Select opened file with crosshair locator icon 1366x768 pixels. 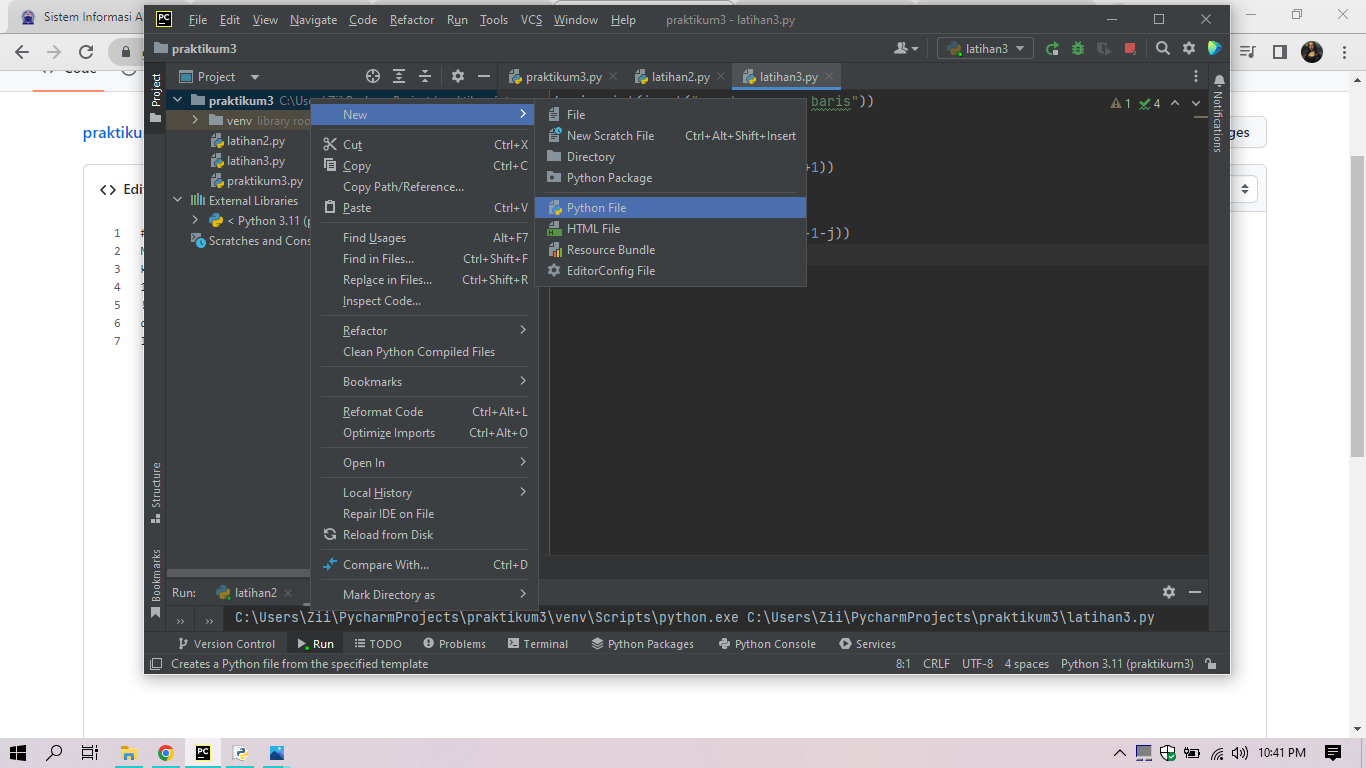(373, 76)
